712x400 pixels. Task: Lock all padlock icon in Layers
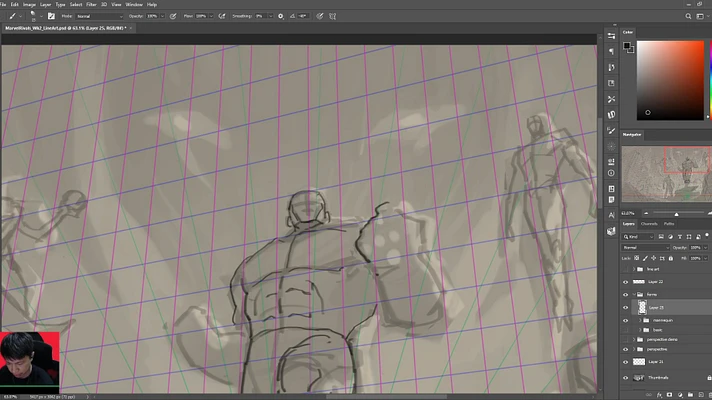pyautogui.click(x=671, y=258)
